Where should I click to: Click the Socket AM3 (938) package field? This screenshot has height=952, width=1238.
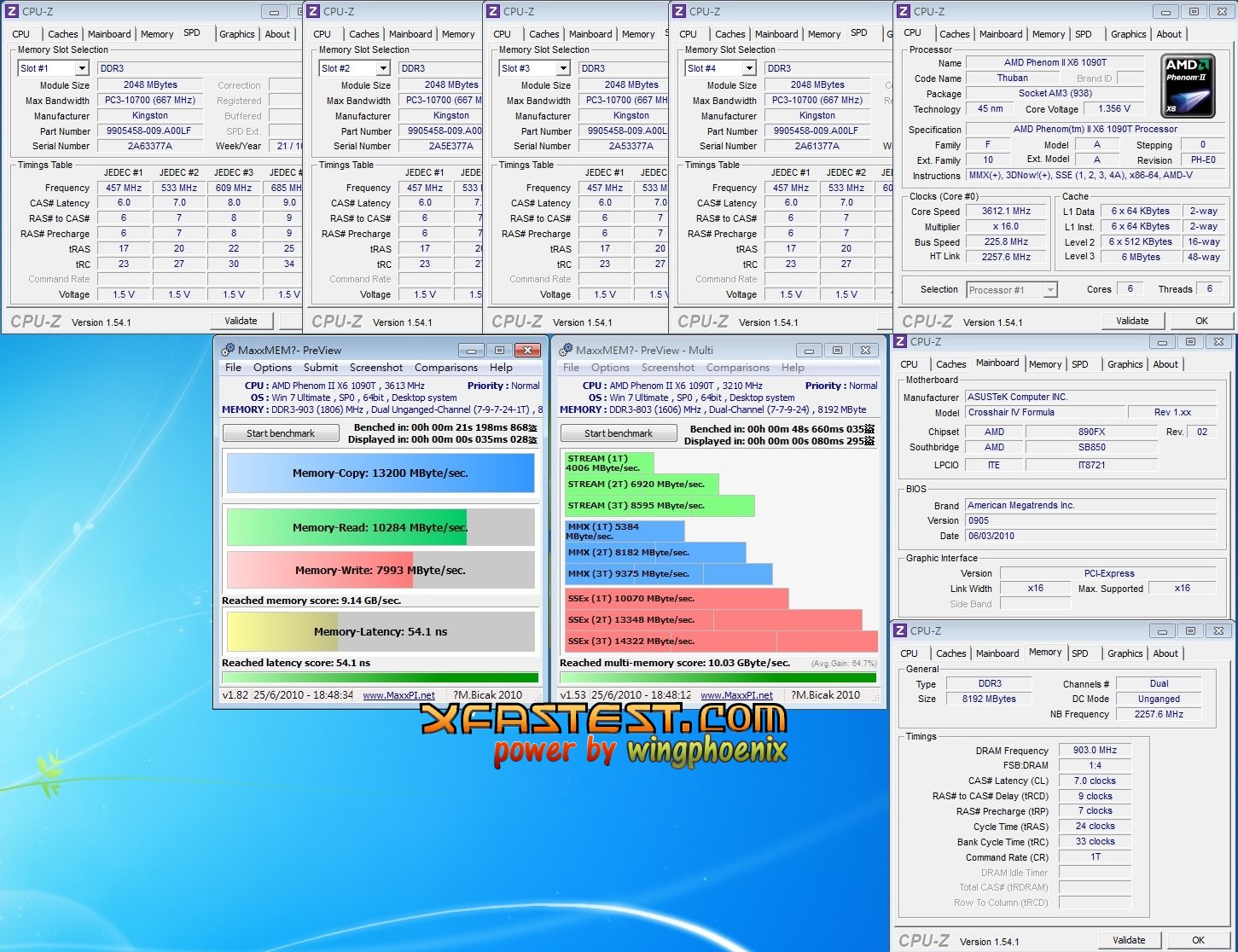1055,93
